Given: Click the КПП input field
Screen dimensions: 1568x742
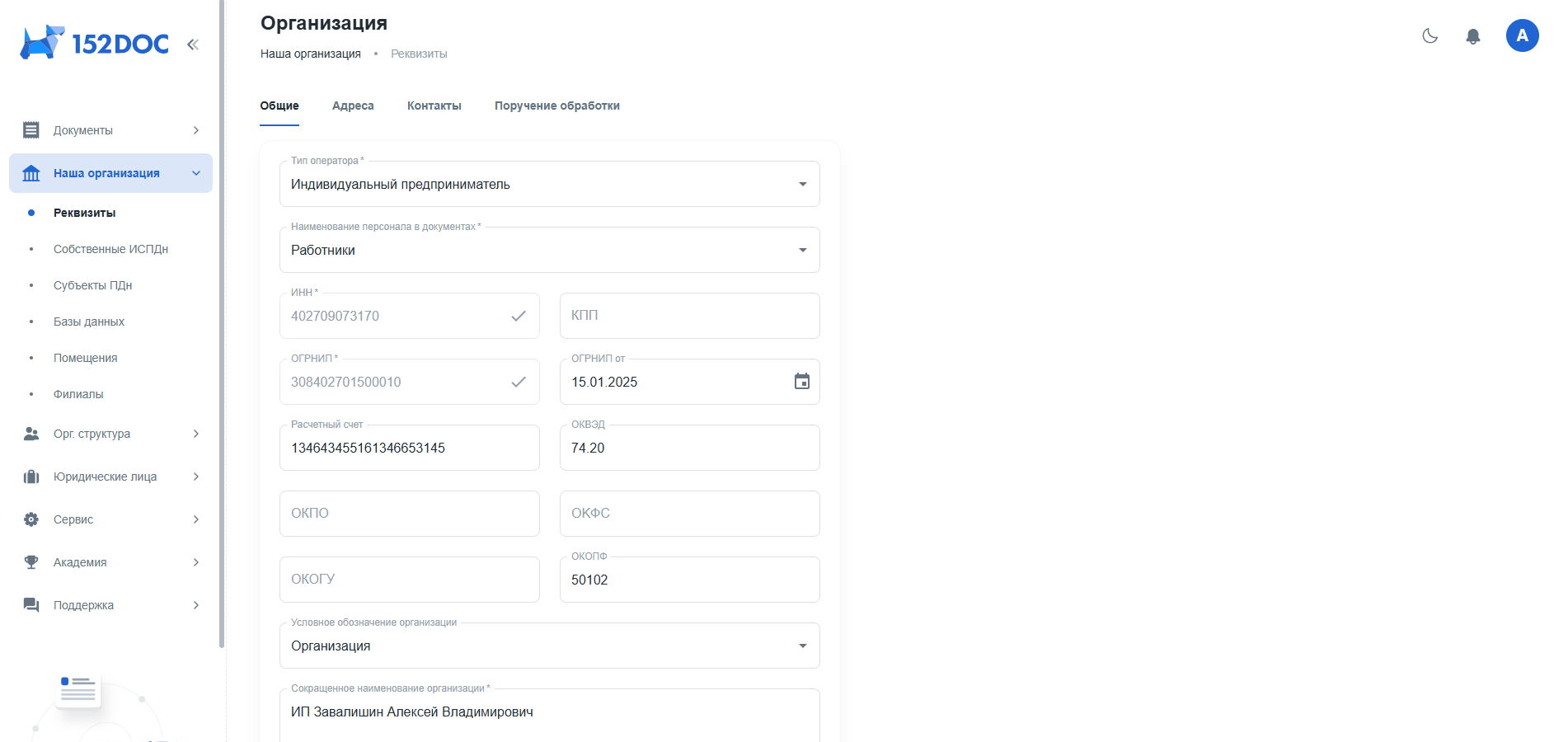Looking at the screenshot, I should [x=689, y=316].
